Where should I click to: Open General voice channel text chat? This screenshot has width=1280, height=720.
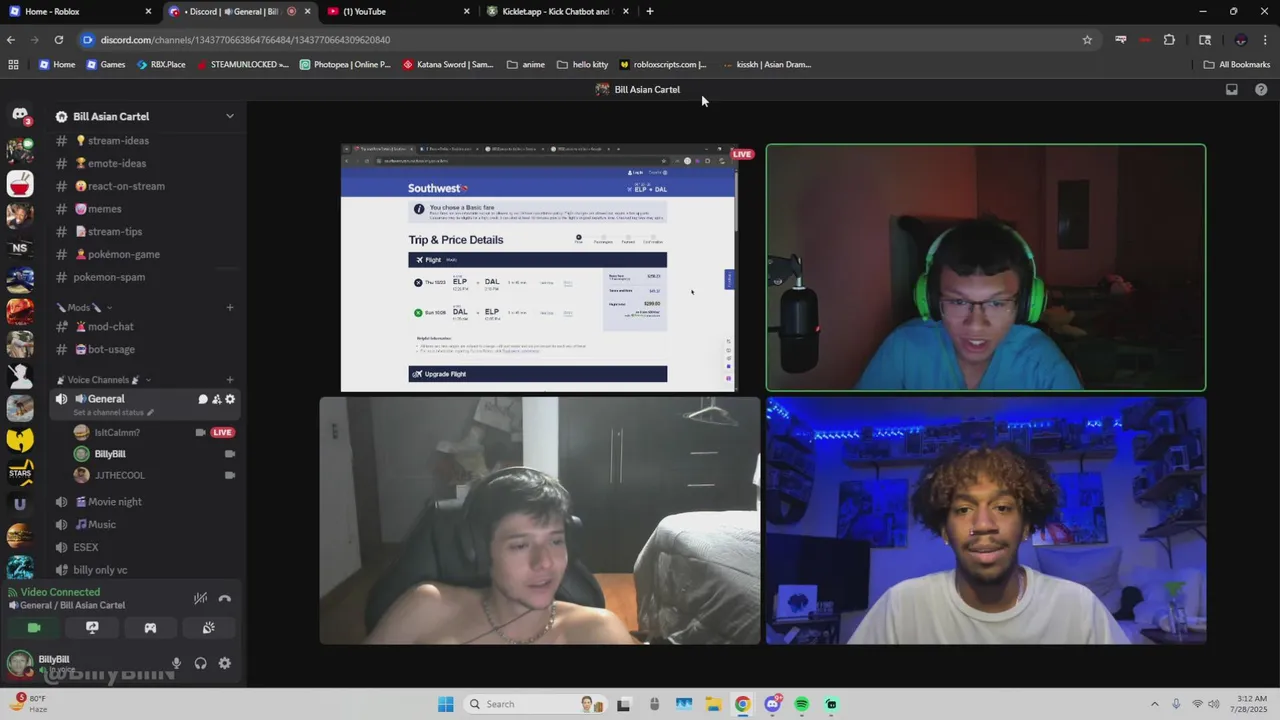coord(203,399)
